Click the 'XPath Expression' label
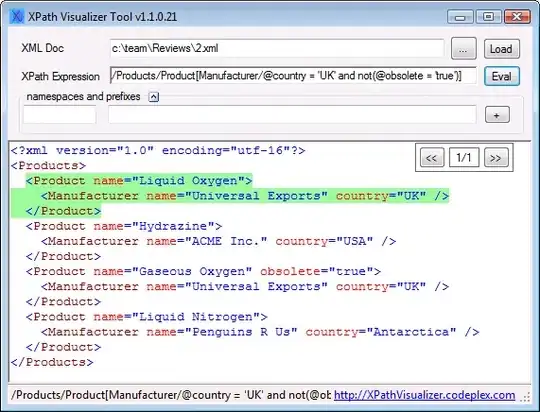The height and width of the screenshot is (412, 540). [x=60, y=76]
